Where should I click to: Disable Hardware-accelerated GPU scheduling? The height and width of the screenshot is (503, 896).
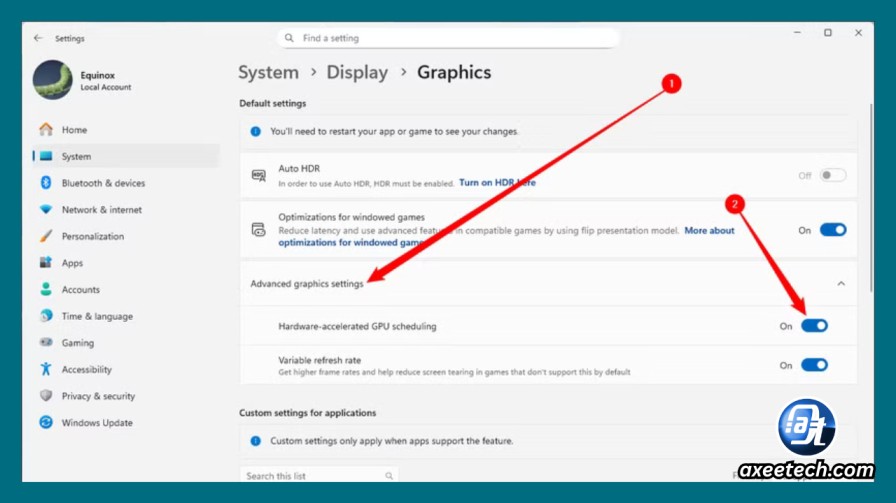(814, 326)
